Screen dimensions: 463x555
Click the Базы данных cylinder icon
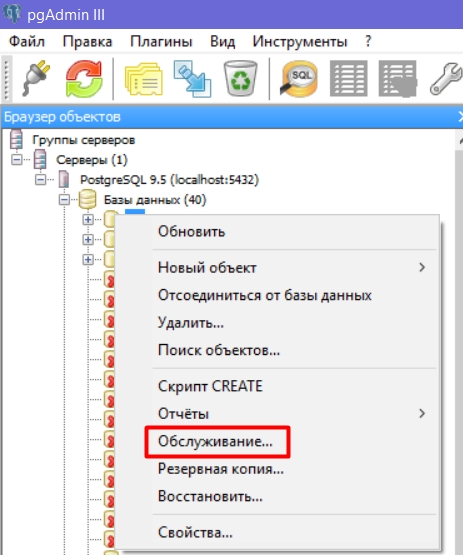(88, 199)
